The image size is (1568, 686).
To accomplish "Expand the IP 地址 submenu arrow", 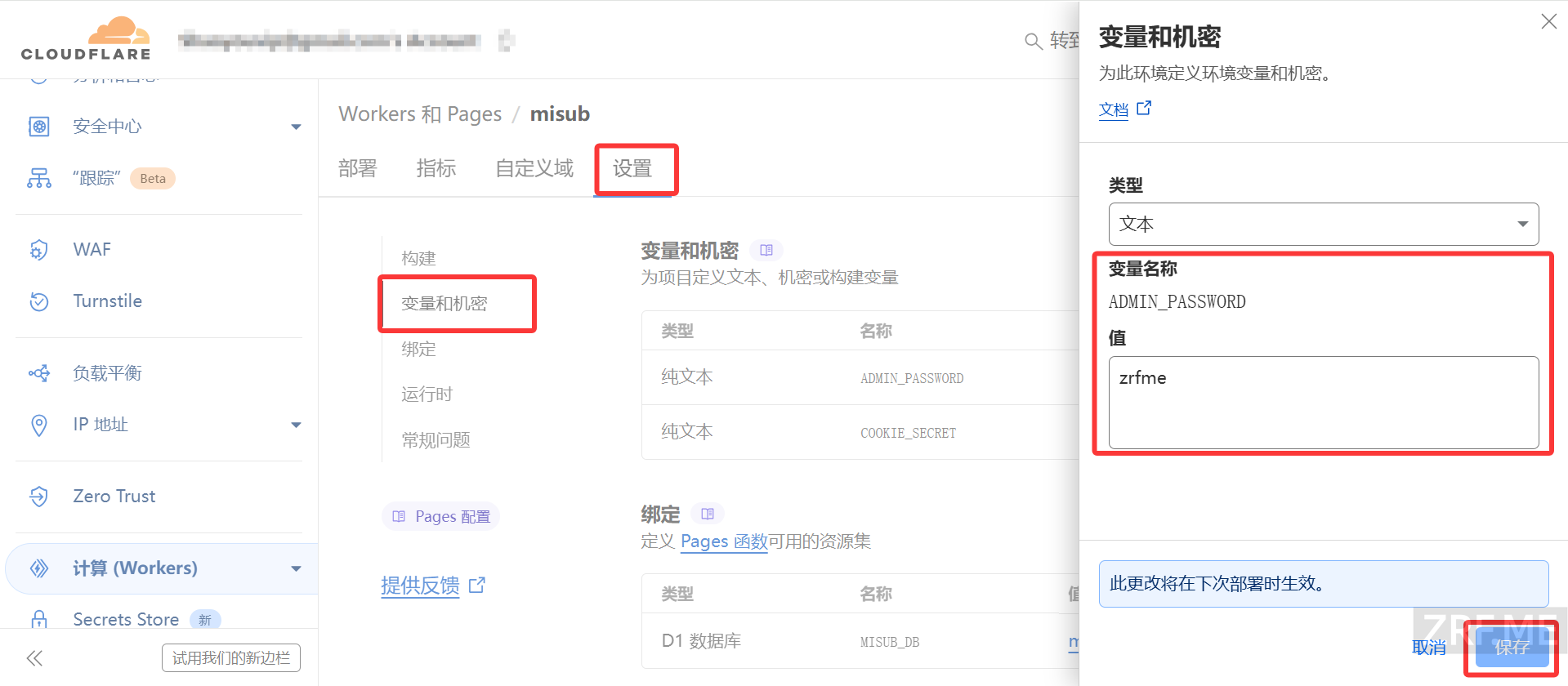I will coord(296,425).
